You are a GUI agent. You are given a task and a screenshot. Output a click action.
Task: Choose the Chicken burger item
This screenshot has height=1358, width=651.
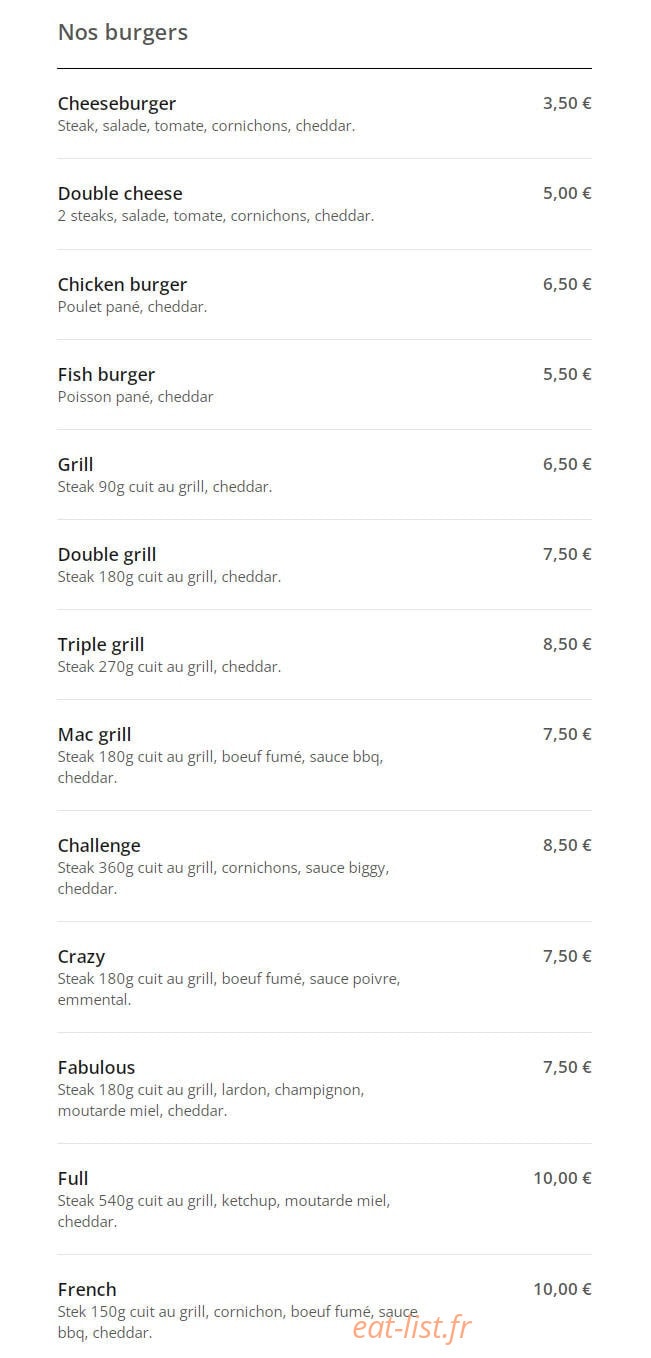[x=122, y=284]
